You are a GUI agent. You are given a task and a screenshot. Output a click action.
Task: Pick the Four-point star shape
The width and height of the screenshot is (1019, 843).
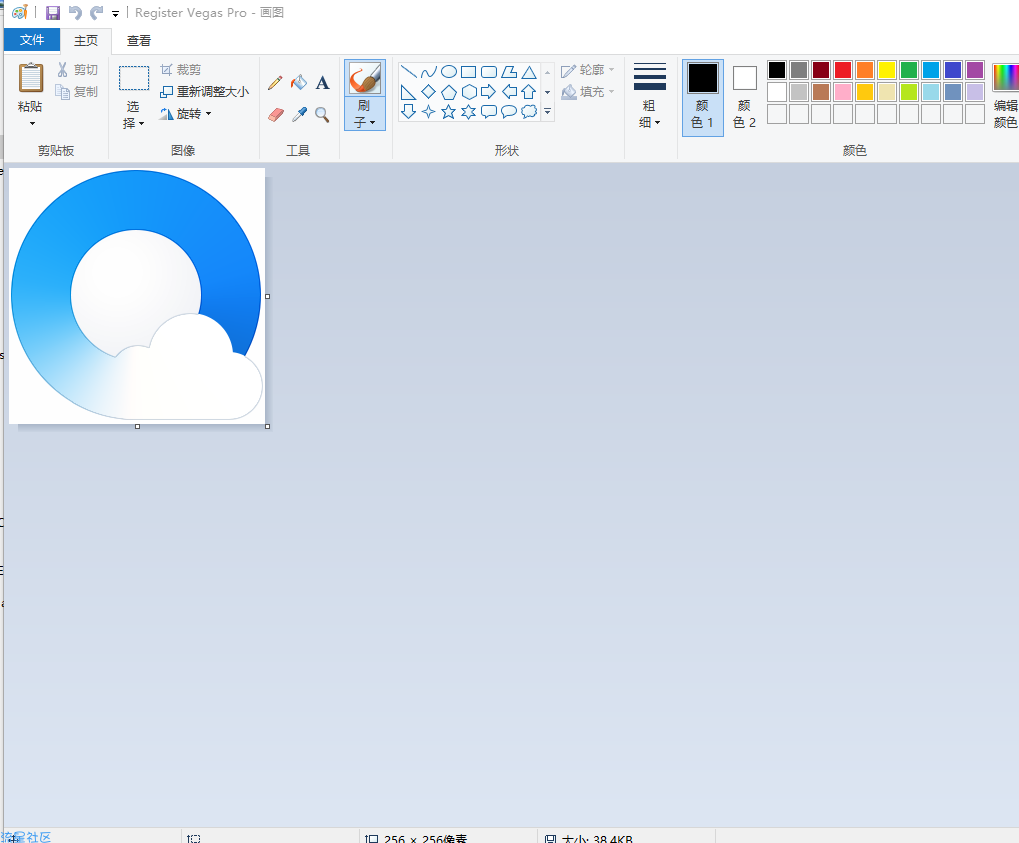428,112
